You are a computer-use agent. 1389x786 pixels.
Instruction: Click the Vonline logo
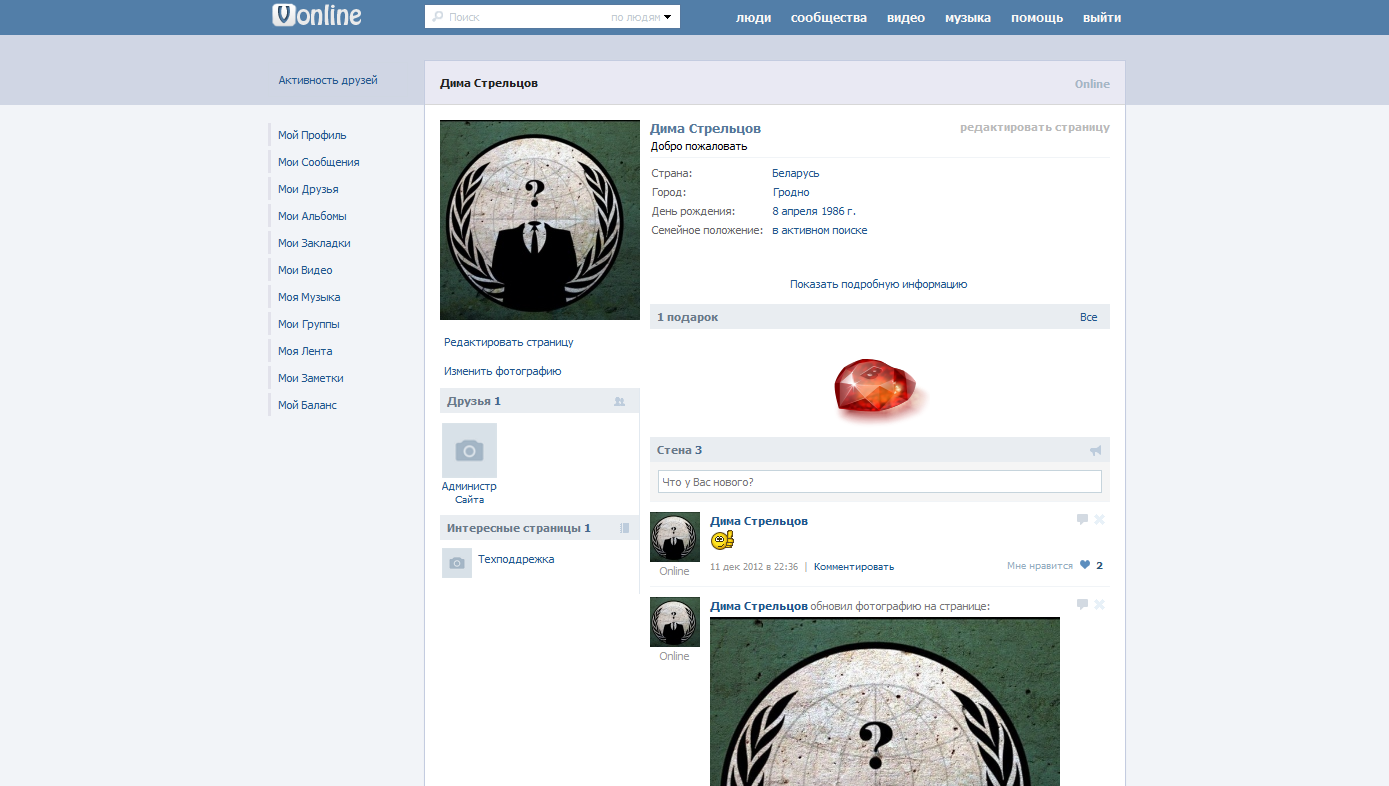tap(316, 15)
